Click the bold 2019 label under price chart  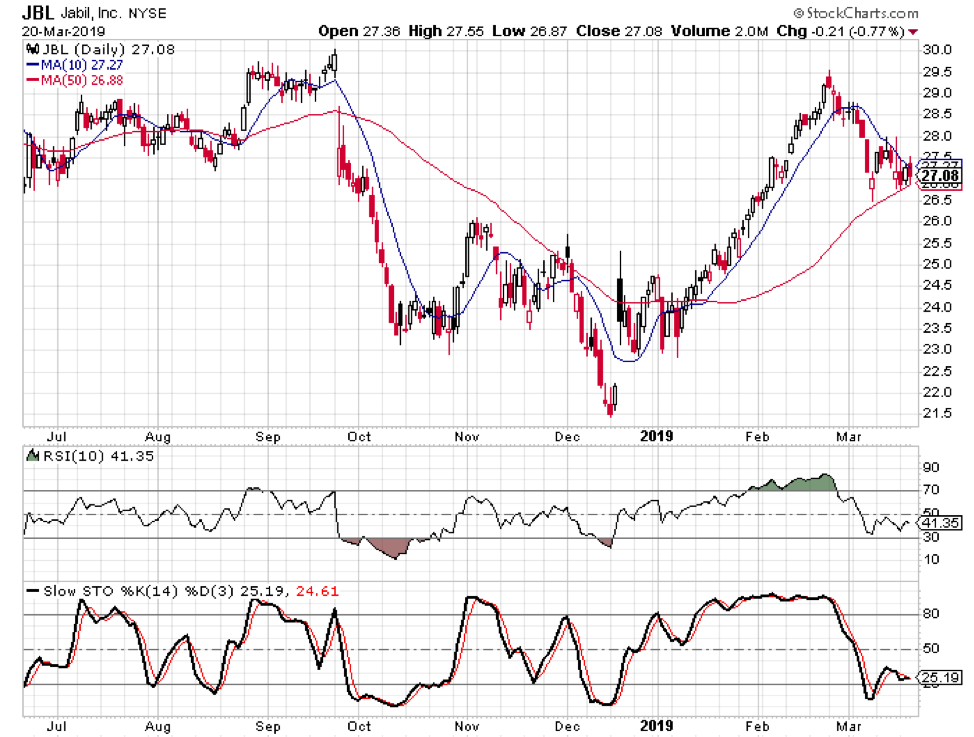coord(657,436)
